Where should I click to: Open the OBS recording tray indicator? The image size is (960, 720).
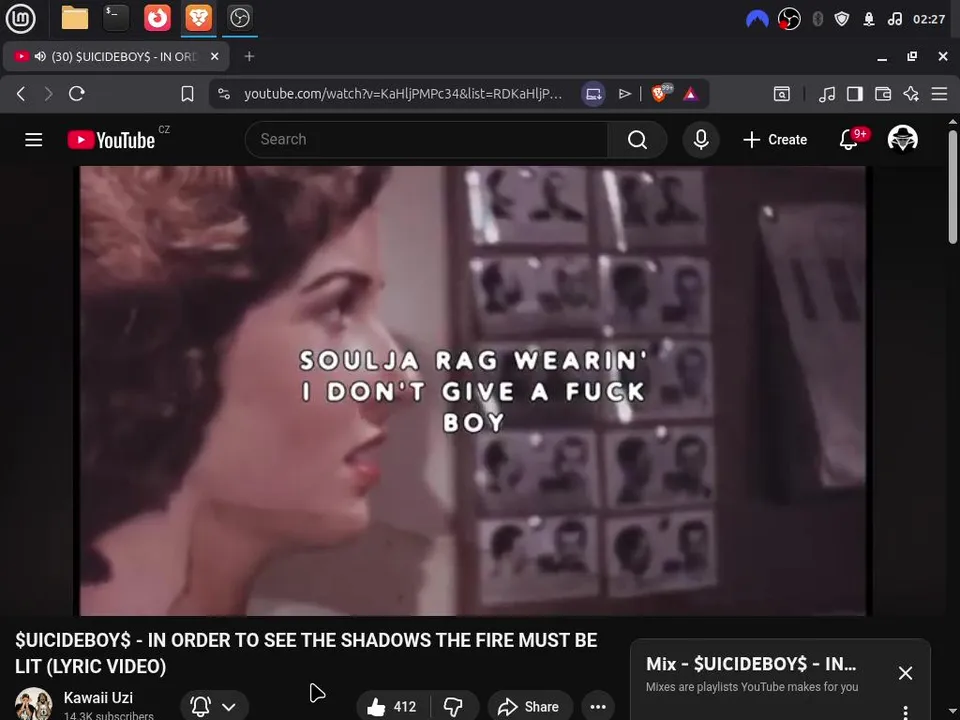click(789, 19)
